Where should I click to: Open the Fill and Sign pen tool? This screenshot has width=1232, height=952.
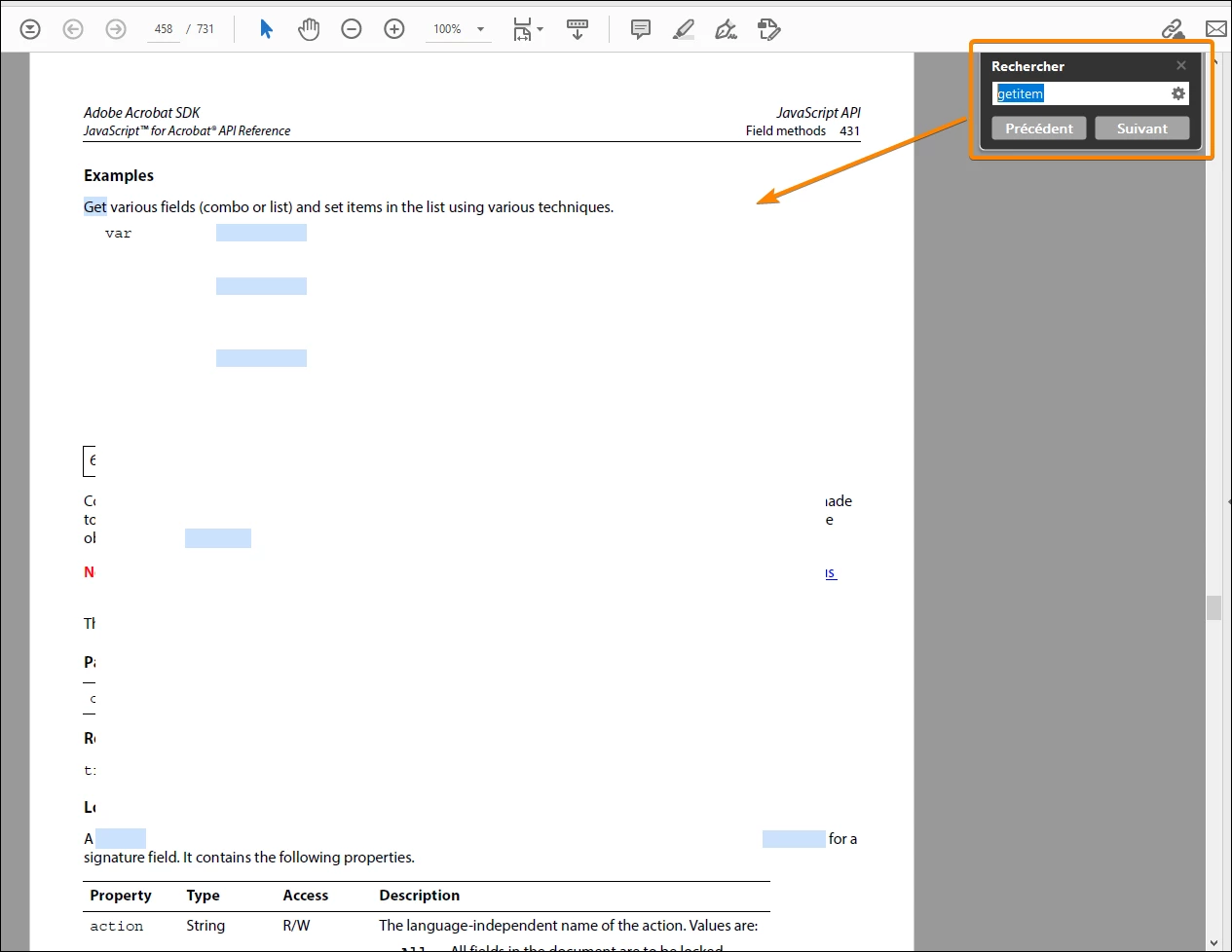tap(727, 29)
